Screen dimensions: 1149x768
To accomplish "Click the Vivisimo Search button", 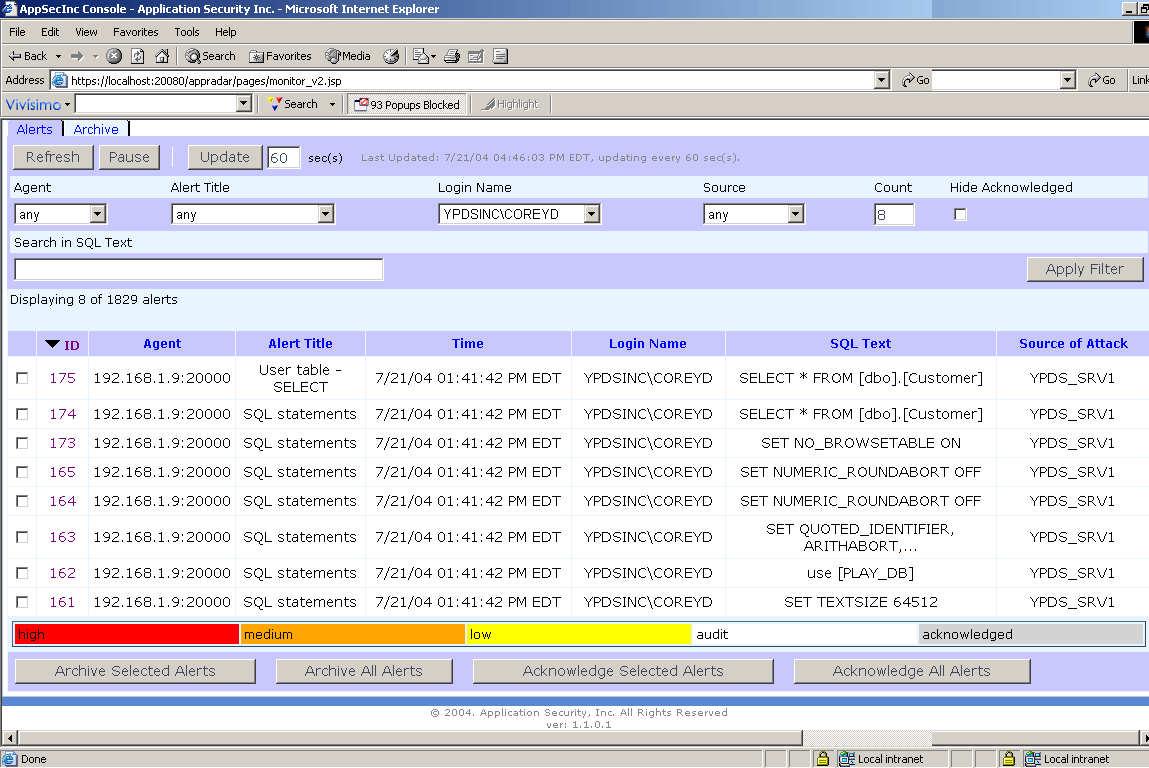I will coord(293,104).
